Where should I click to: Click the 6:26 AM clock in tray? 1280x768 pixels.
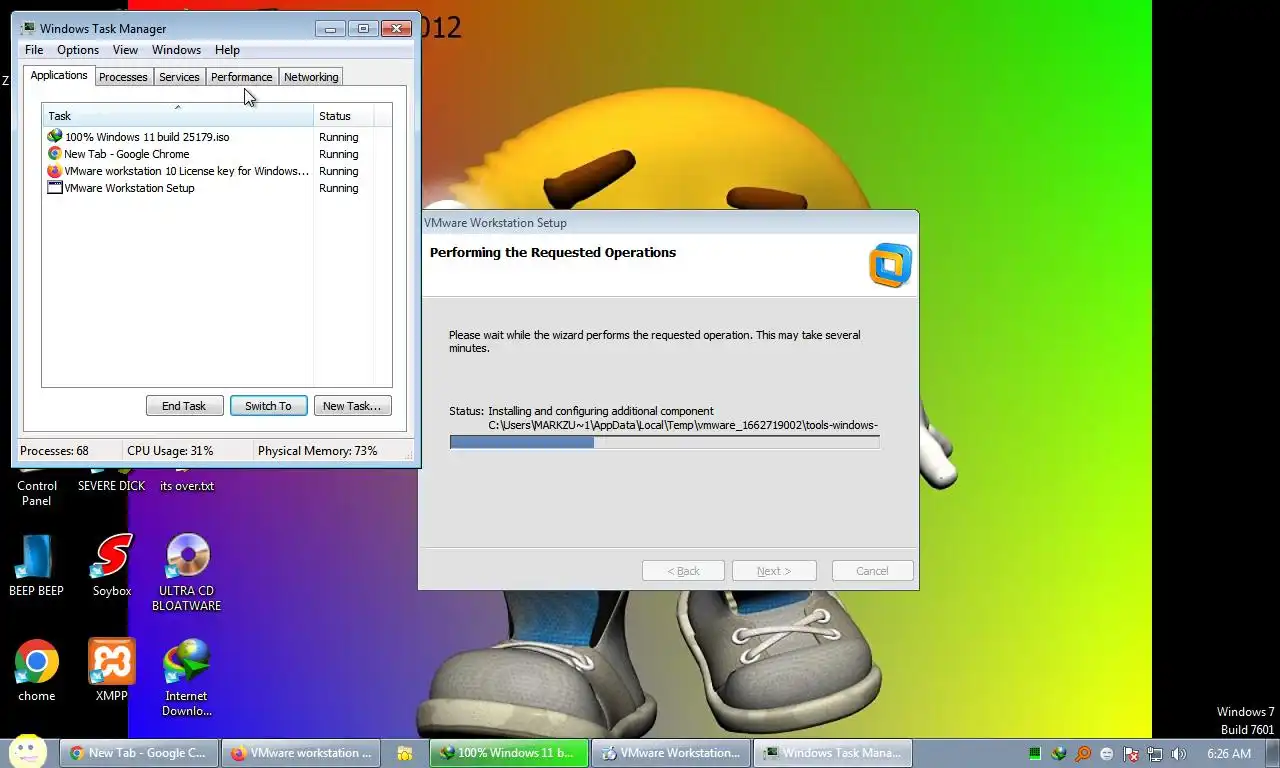[1229, 754]
